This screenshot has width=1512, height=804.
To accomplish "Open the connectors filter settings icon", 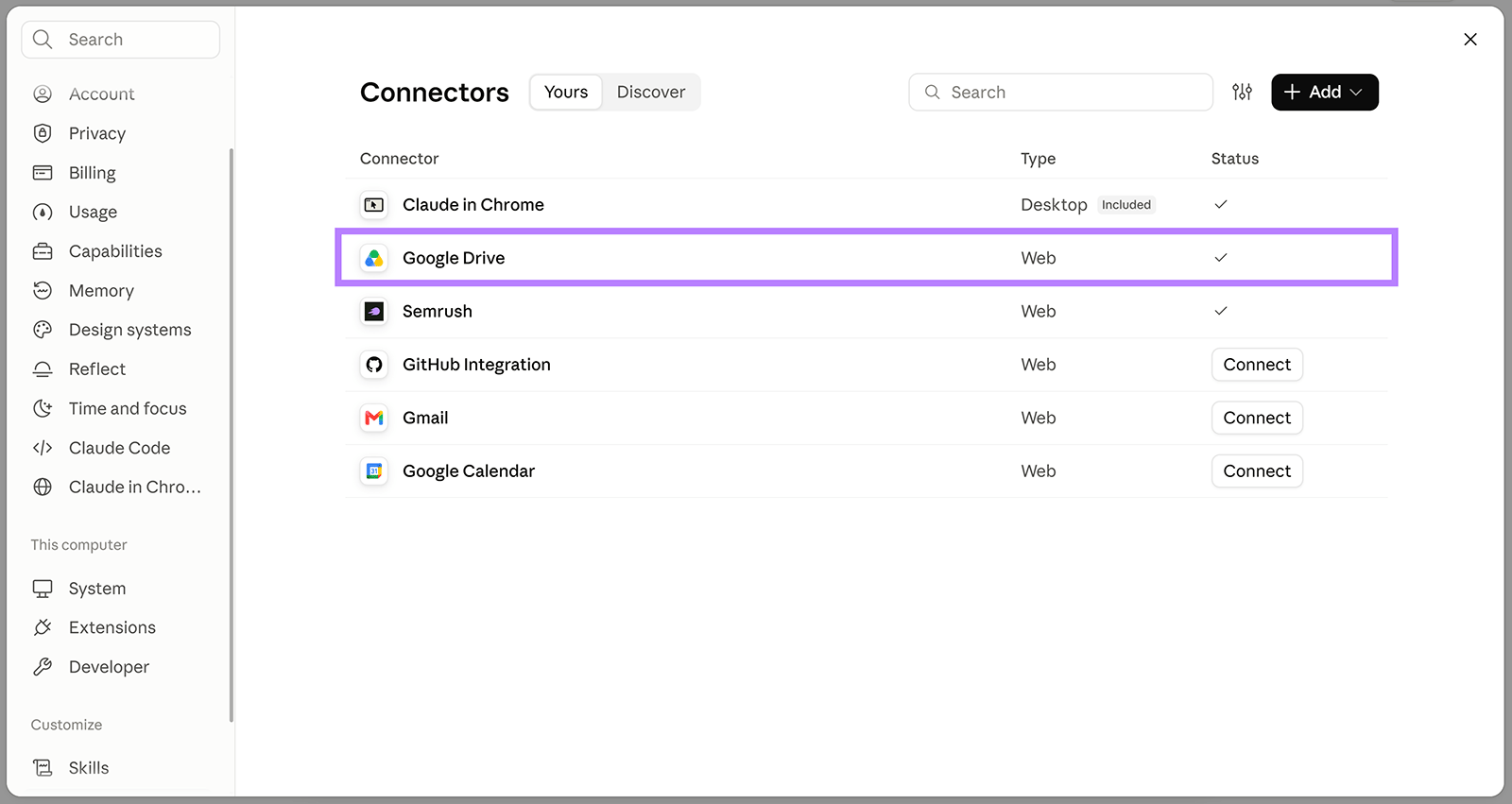I will [1243, 92].
